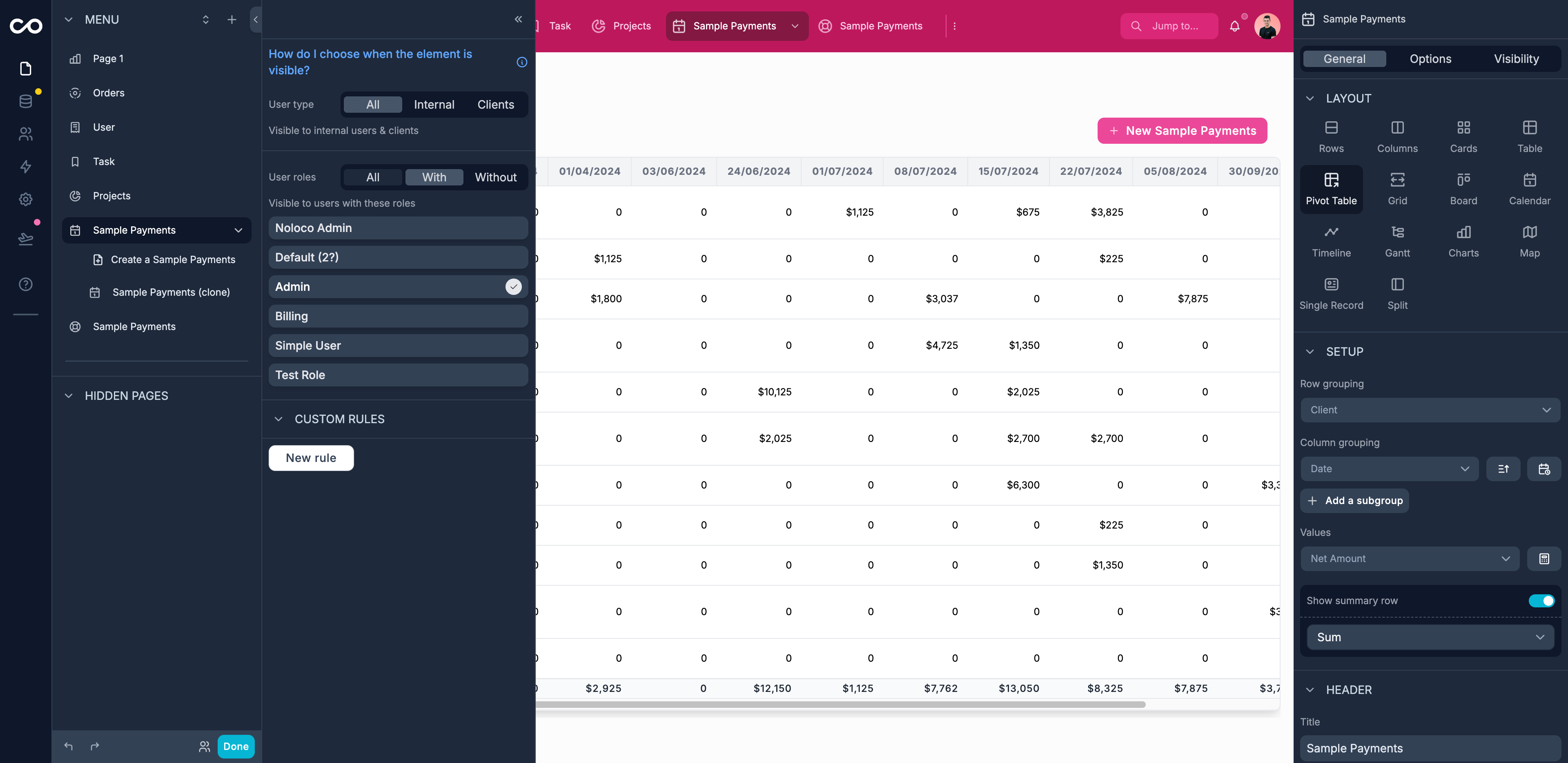Select the Timeline layout
1568x763 pixels.
(x=1331, y=242)
